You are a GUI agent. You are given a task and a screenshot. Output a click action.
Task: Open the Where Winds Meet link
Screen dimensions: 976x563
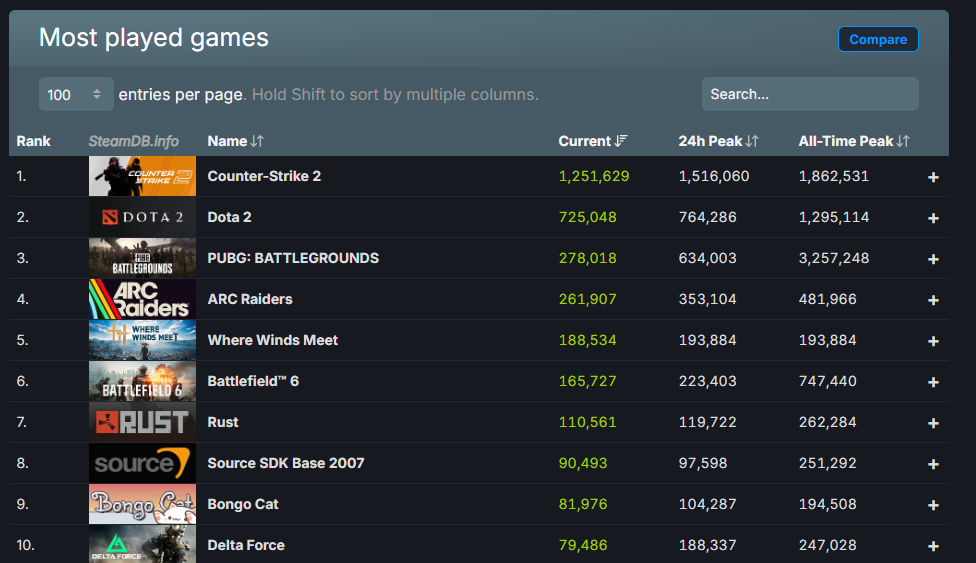pyautogui.click(x=273, y=340)
